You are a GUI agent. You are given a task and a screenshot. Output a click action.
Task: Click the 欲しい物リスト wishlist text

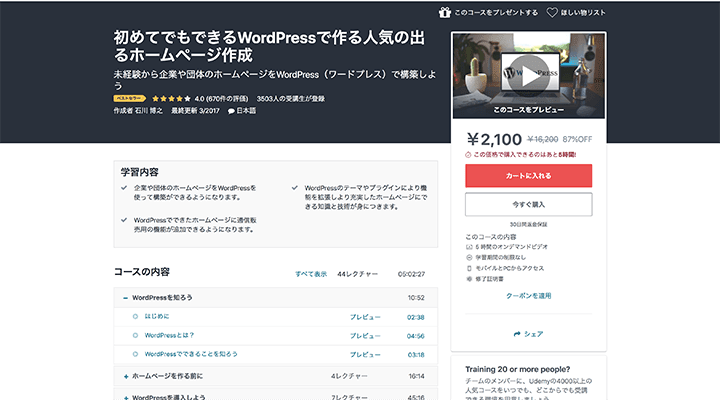(583, 12)
